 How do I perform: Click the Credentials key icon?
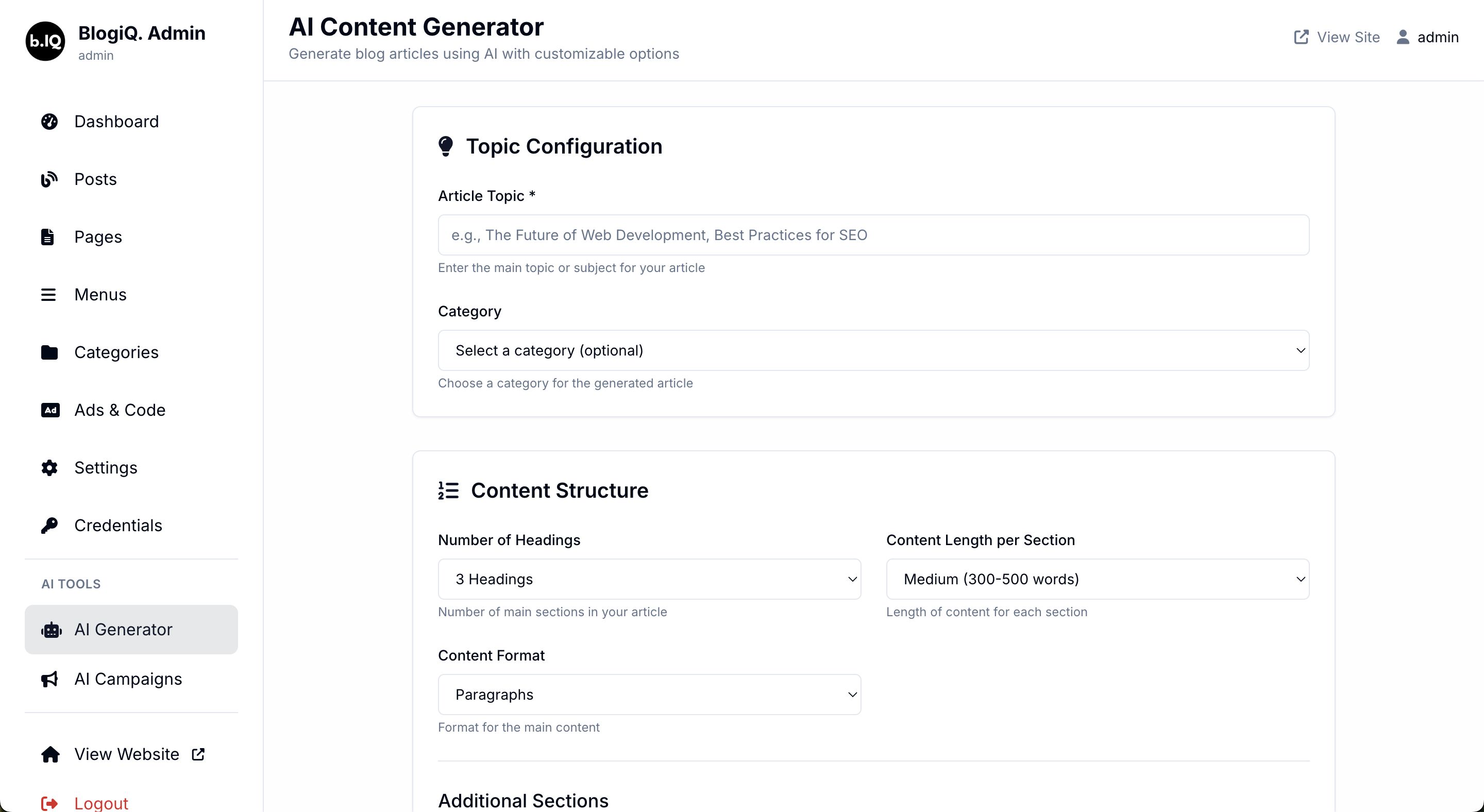pyautogui.click(x=49, y=525)
